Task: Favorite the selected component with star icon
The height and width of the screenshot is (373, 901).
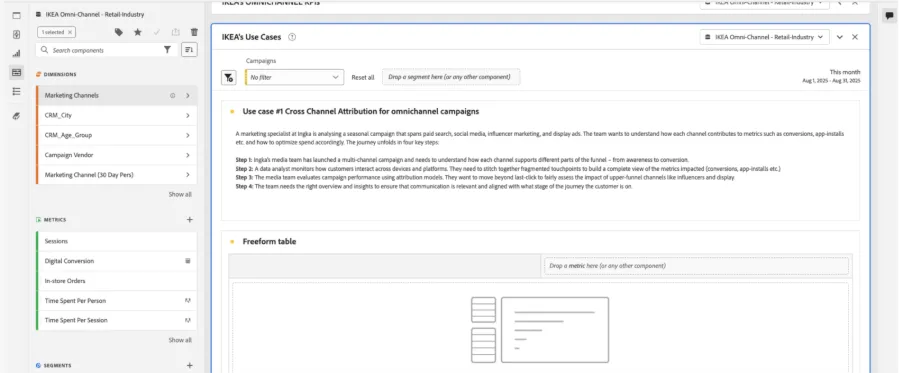Action: 138,32
